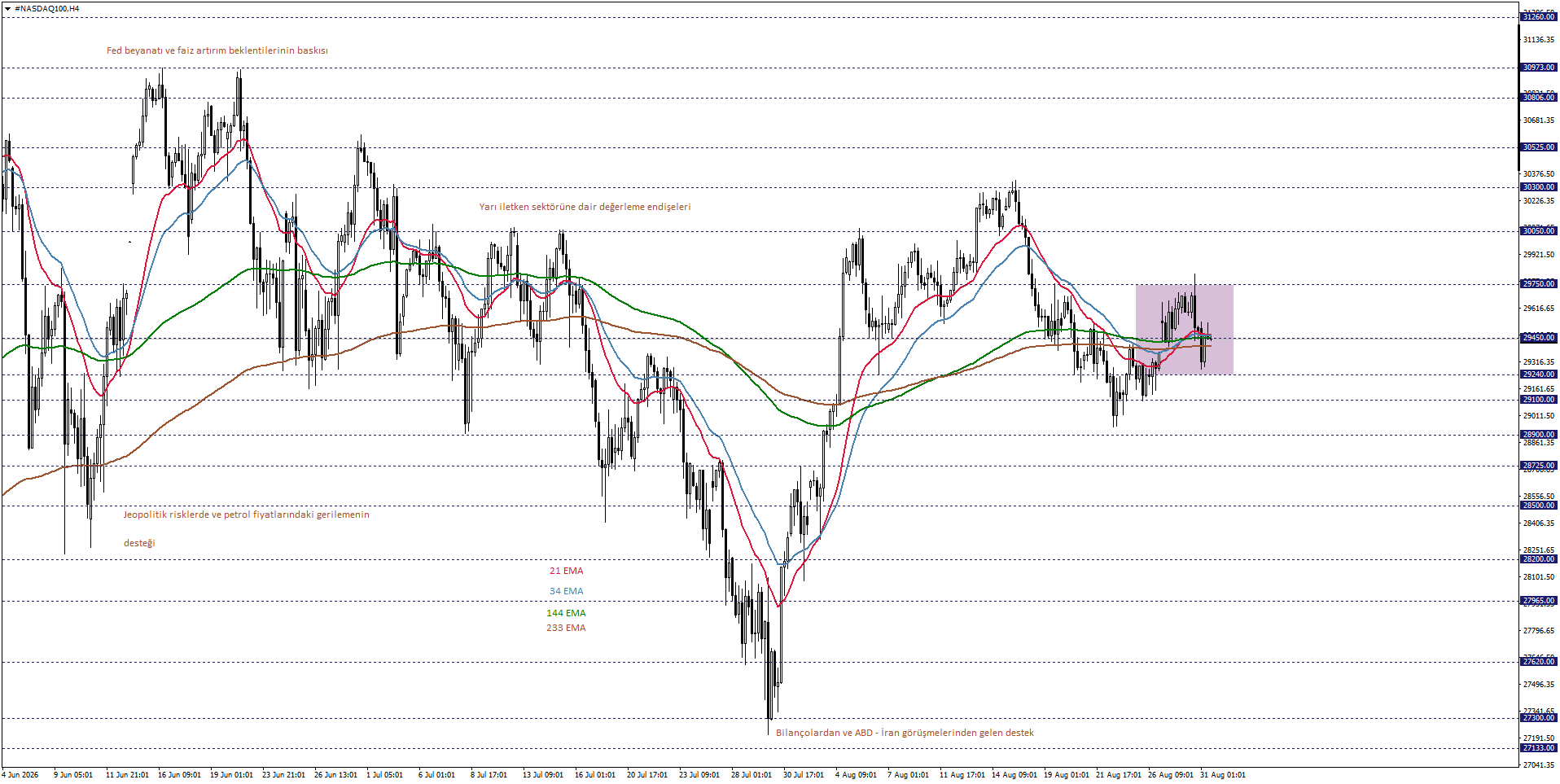Click the 28900.00 price level tag
Viewport: 1560px width, 784px height.
pos(1538,435)
